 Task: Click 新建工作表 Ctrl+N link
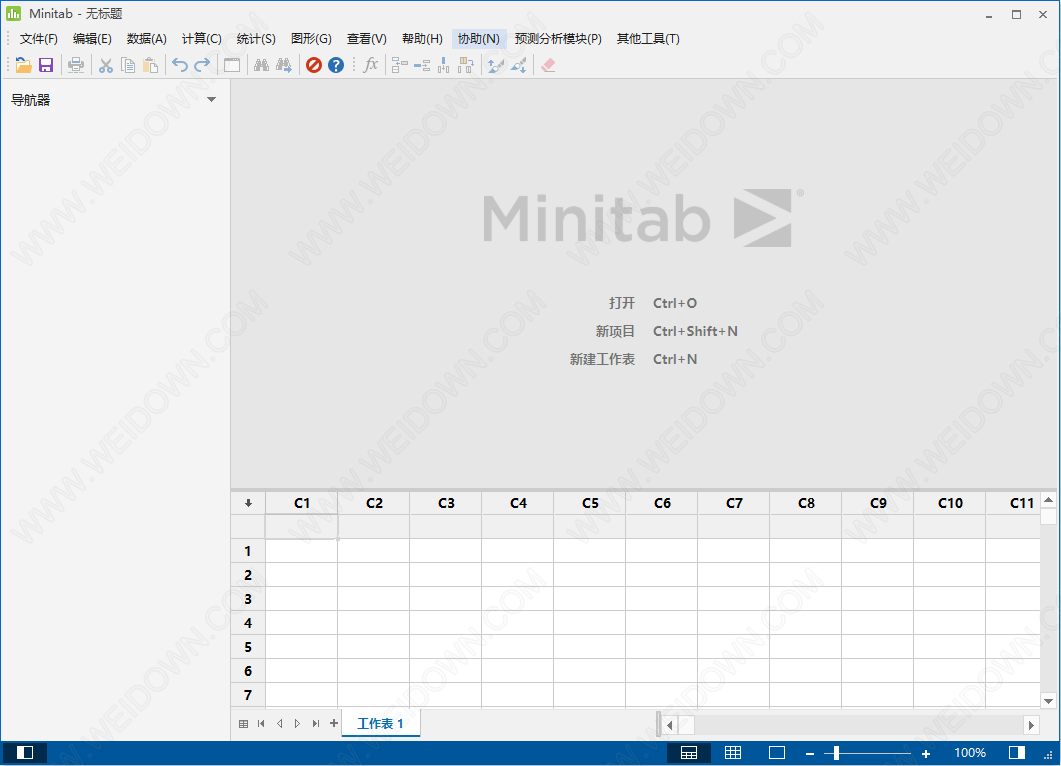[633, 359]
